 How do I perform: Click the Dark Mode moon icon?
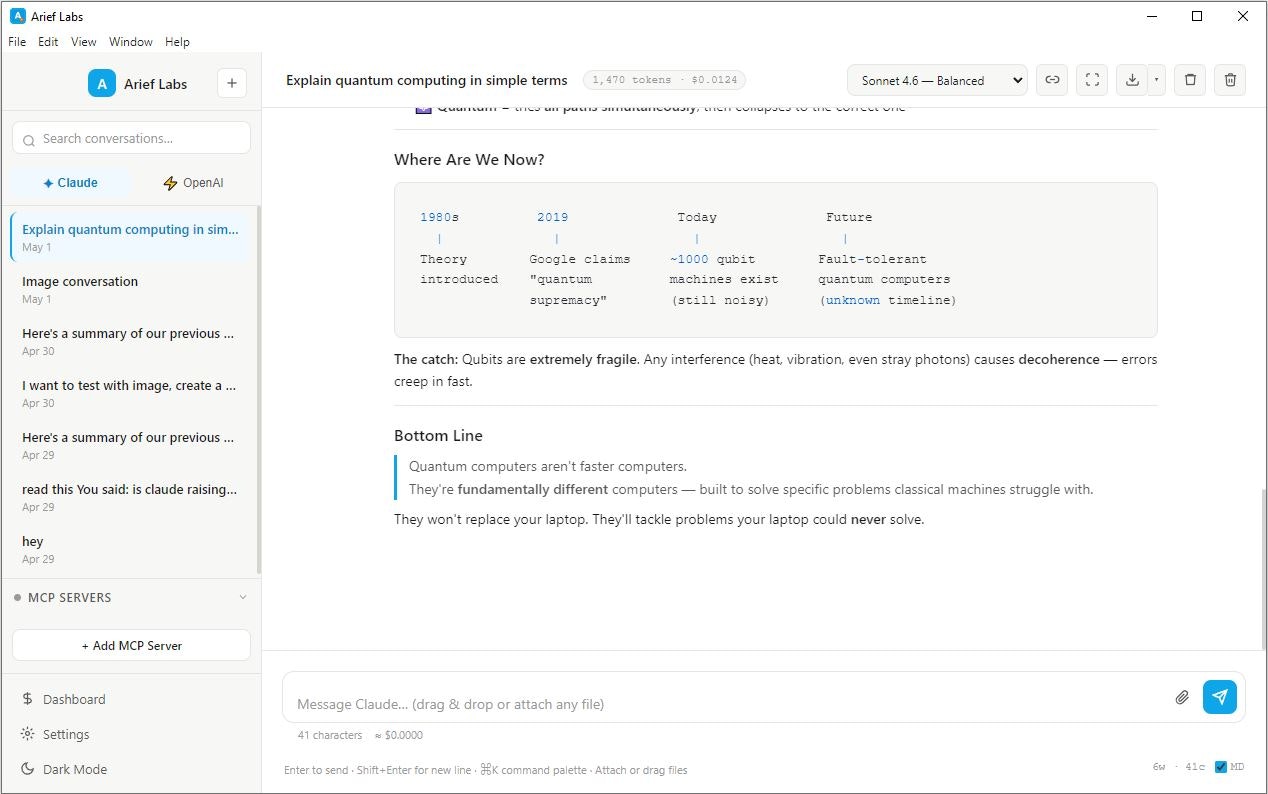28,769
